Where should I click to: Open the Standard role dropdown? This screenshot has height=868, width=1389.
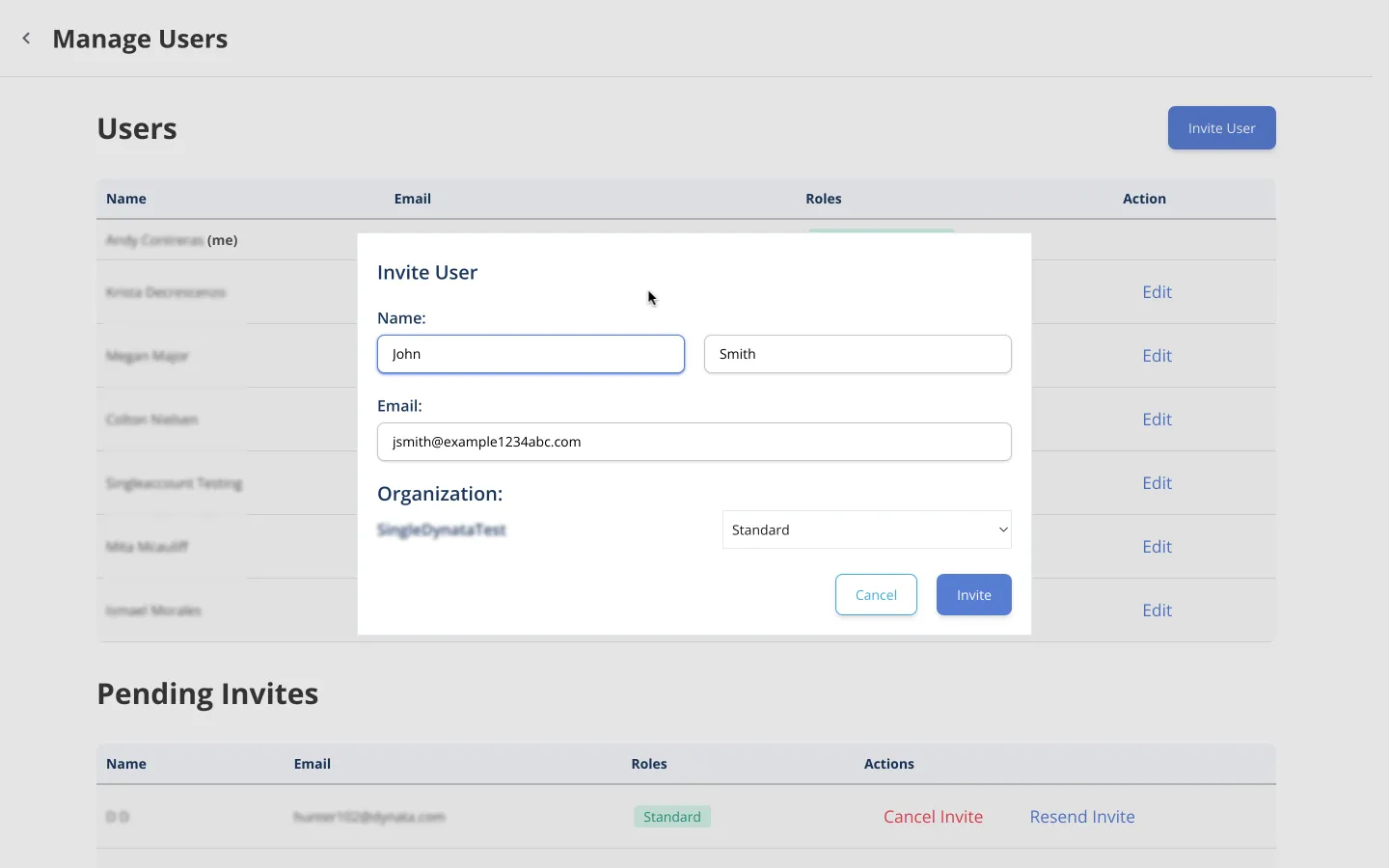coord(866,529)
